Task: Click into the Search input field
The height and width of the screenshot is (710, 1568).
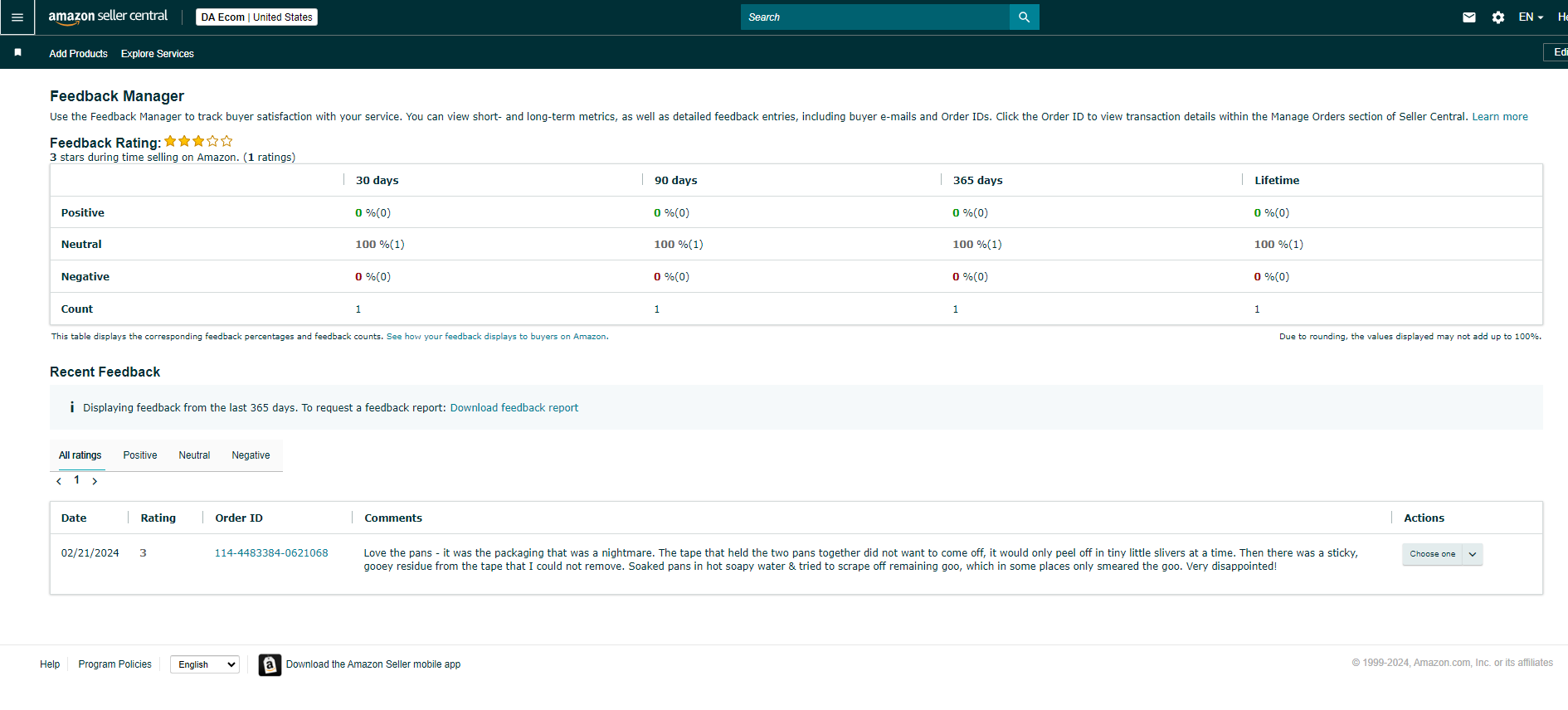Action: [875, 17]
